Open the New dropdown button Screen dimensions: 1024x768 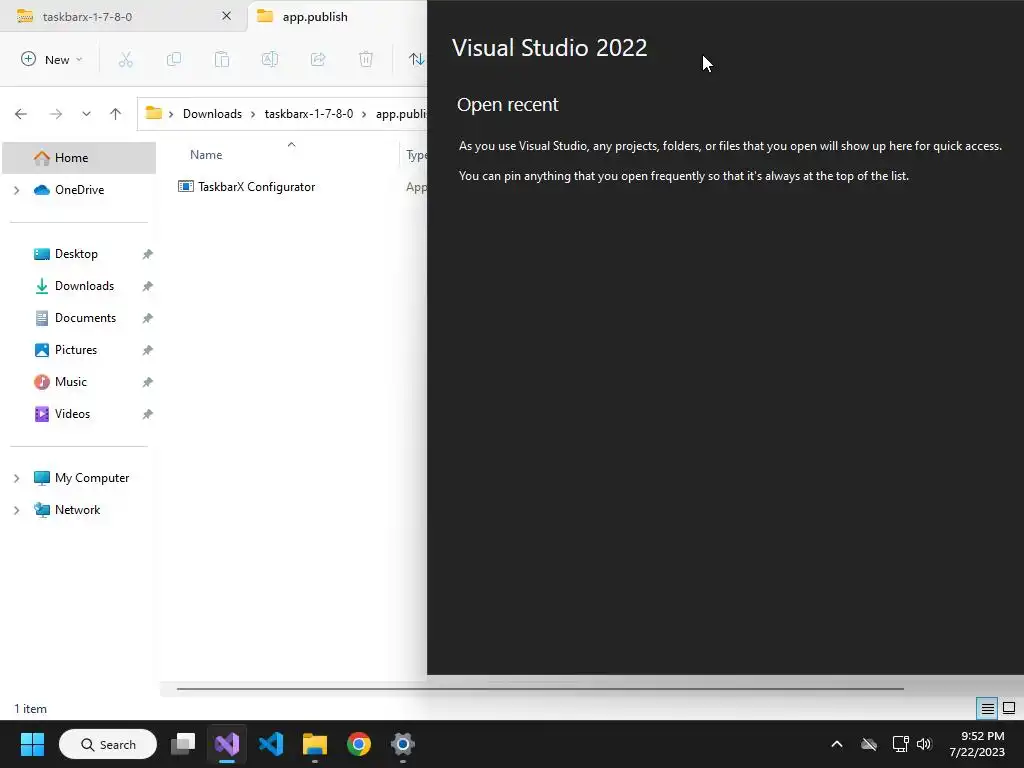(x=52, y=59)
